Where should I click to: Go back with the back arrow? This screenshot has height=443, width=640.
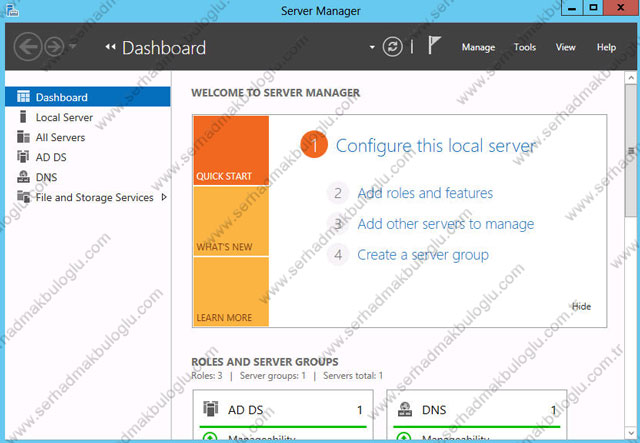pyautogui.click(x=28, y=47)
